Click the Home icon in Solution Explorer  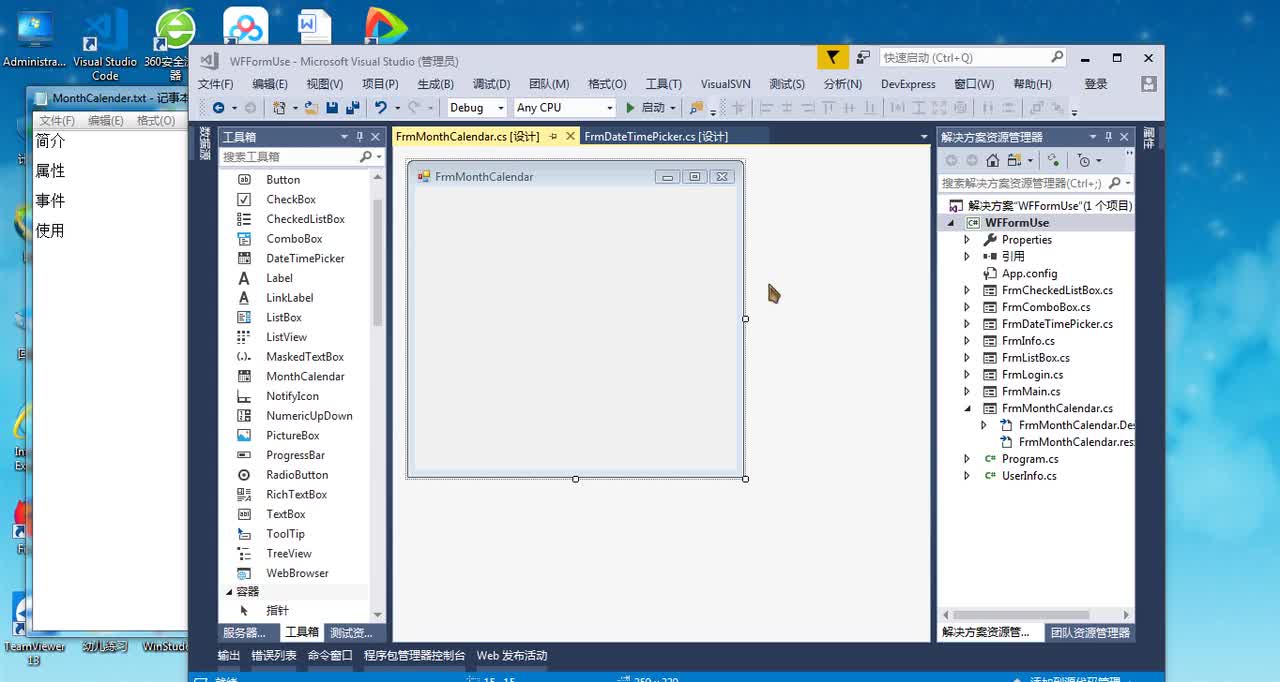coord(992,160)
